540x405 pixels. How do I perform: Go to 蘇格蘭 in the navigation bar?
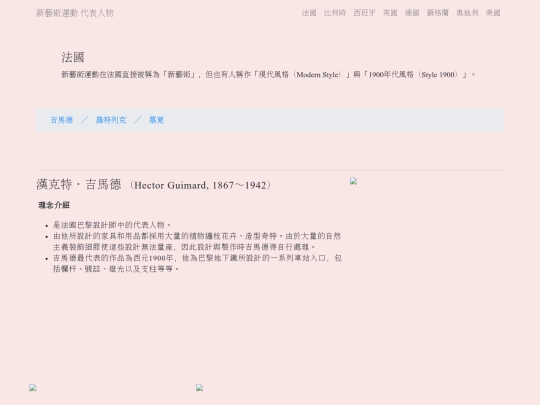point(438,13)
